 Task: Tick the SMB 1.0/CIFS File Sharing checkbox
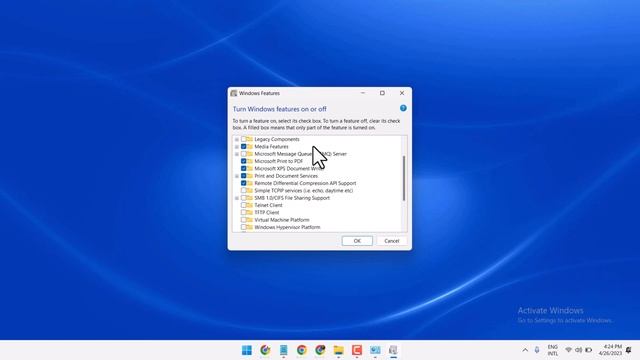pyautogui.click(x=243, y=198)
